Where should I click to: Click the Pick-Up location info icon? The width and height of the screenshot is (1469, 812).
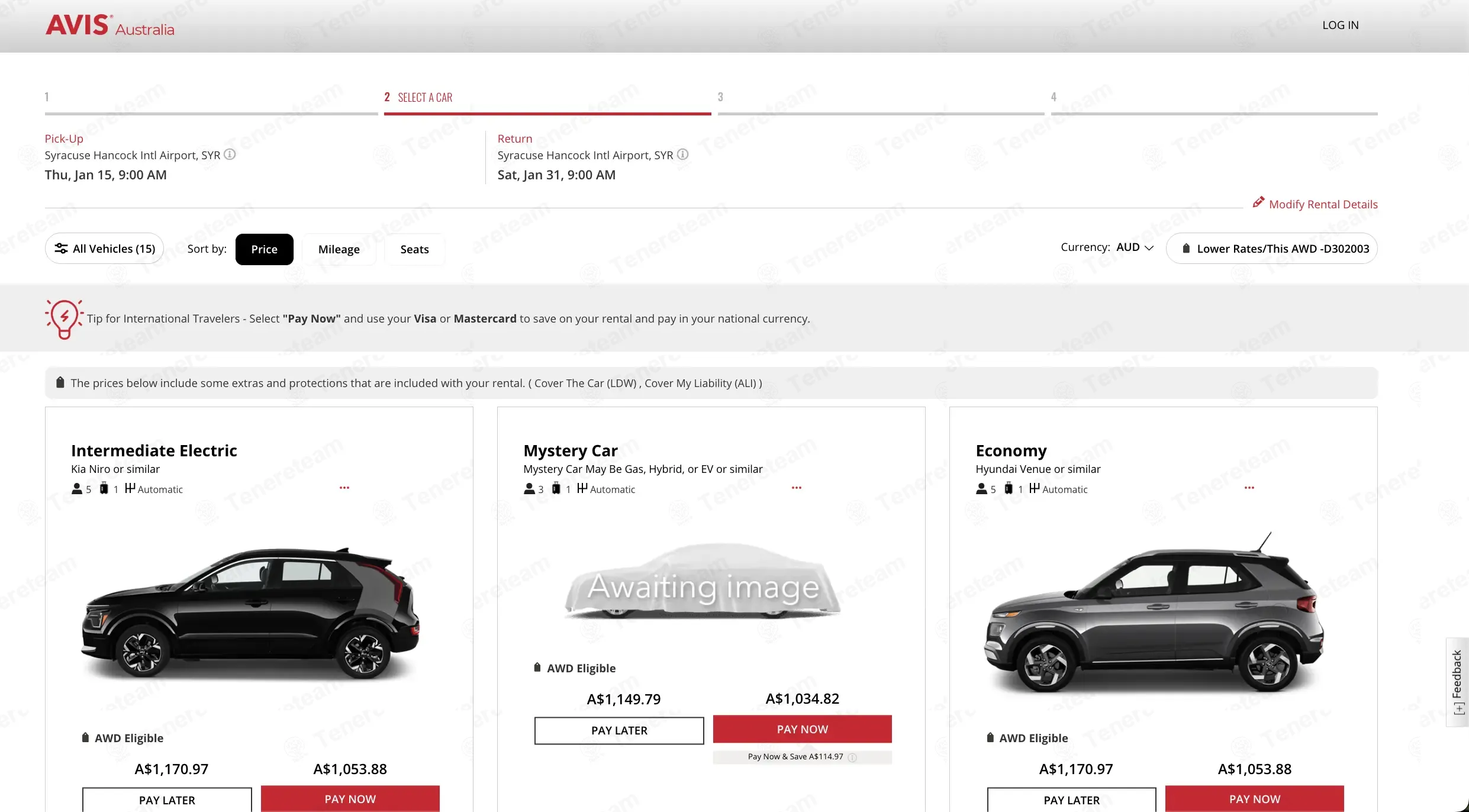tap(230, 154)
